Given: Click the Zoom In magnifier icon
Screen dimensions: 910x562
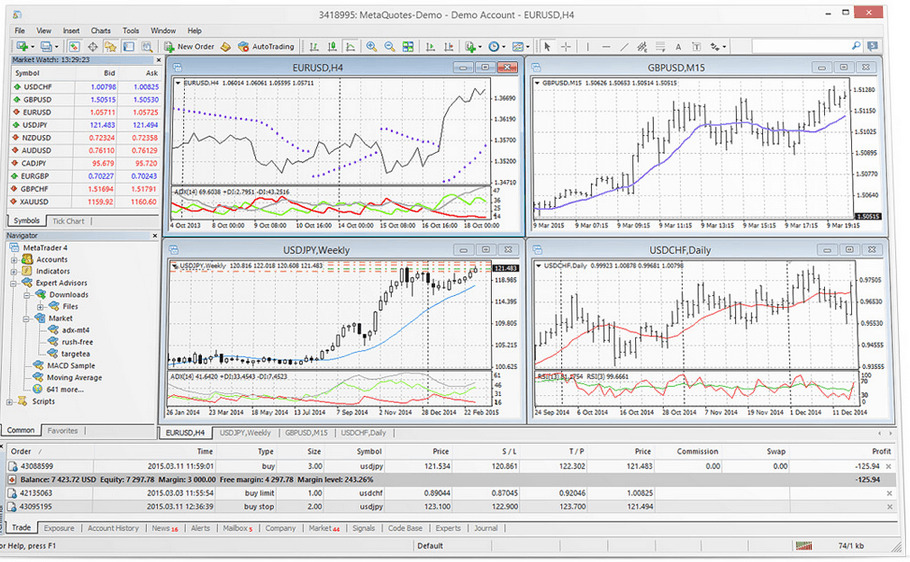Looking at the screenshot, I should click(x=371, y=46).
